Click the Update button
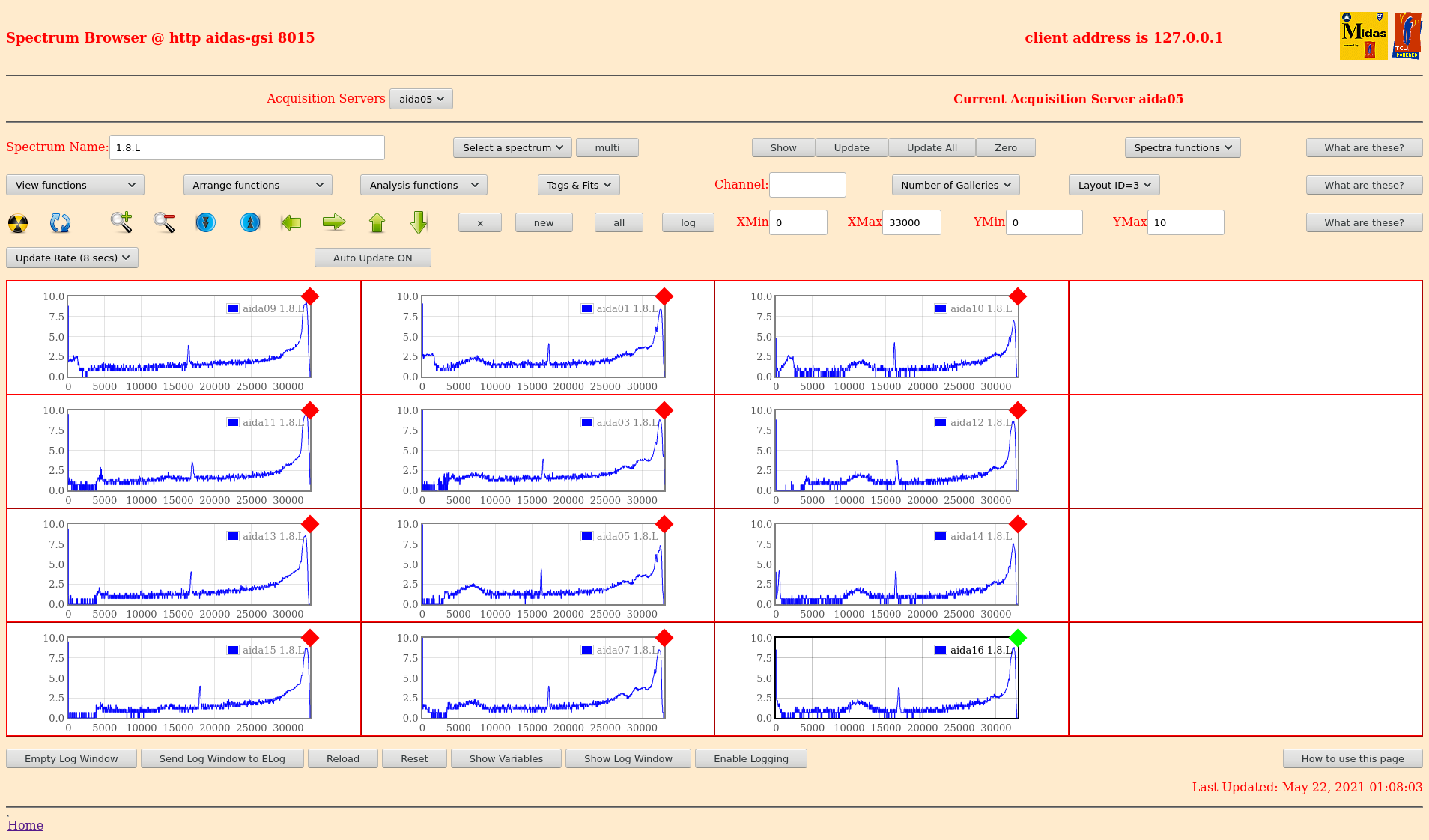The height and width of the screenshot is (840, 1429). point(852,147)
